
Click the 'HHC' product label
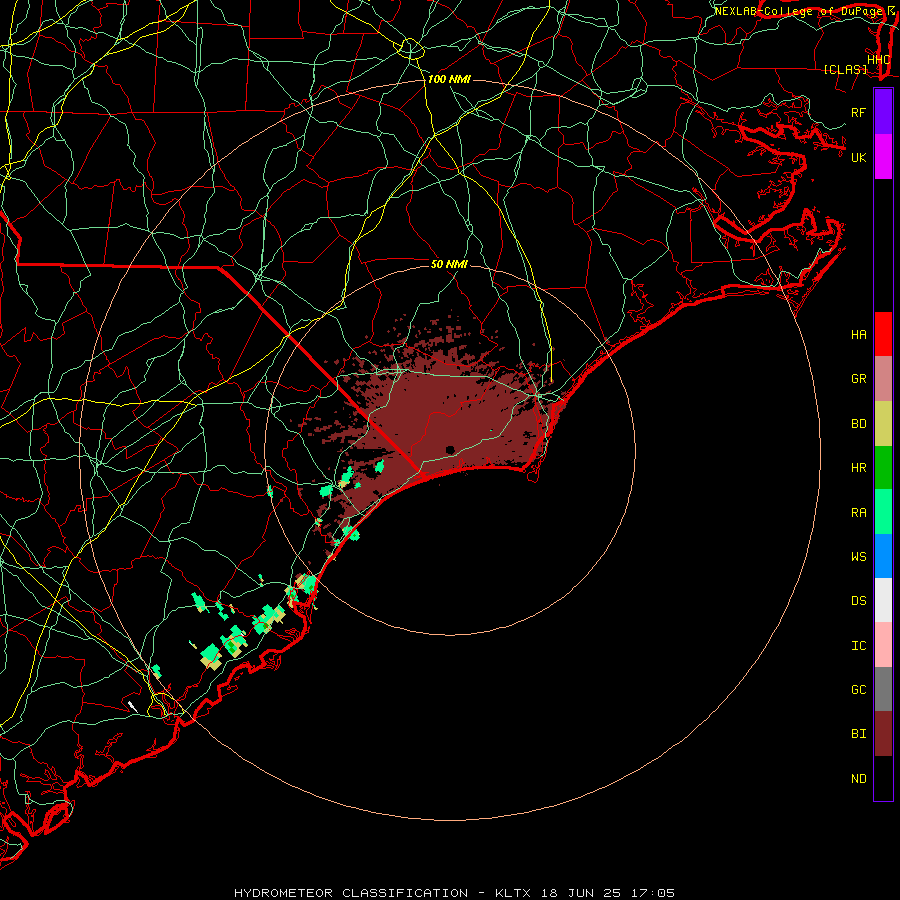(878, 60)
